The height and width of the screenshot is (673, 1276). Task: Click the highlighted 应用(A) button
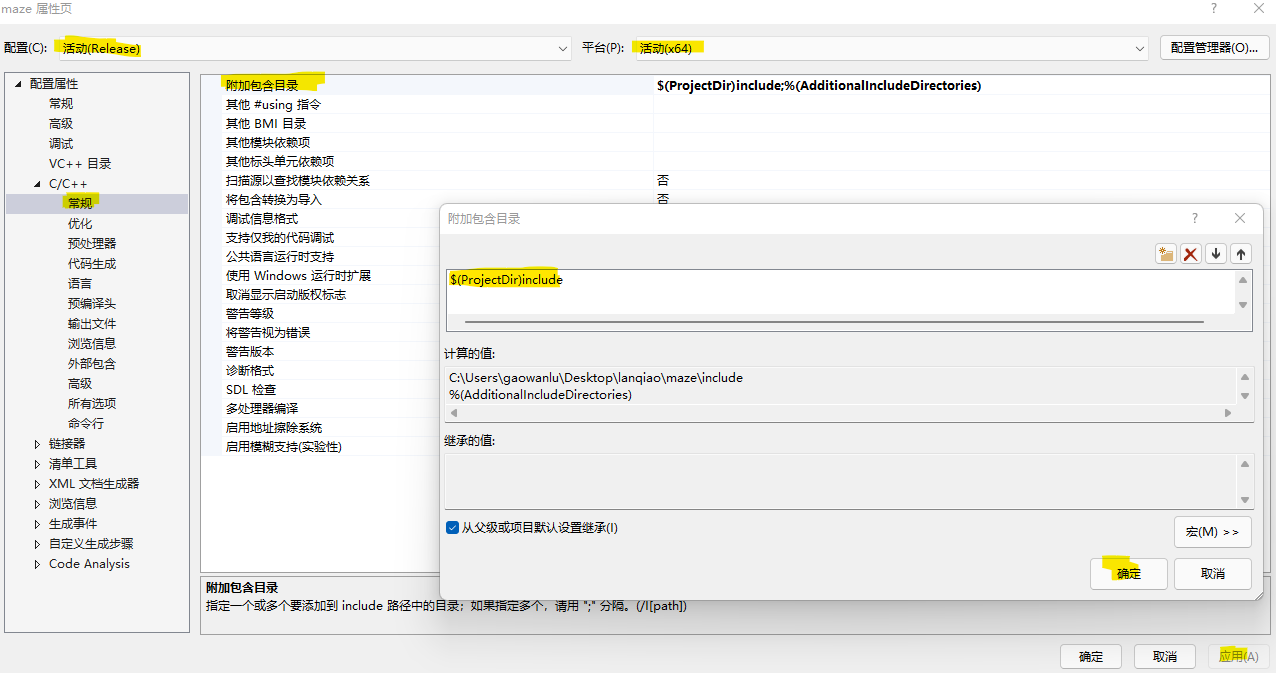1238,656
